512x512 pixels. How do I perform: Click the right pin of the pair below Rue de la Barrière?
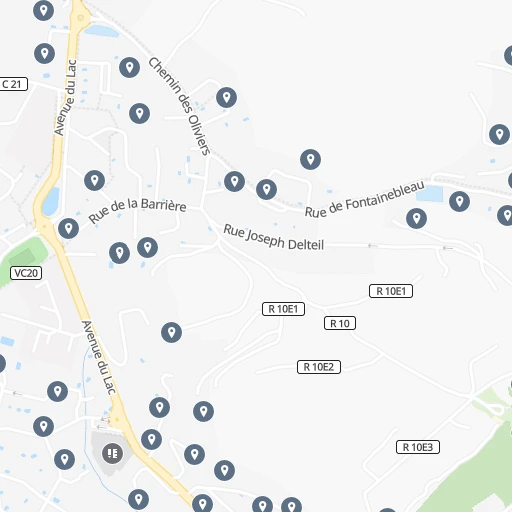click(147, 247)
